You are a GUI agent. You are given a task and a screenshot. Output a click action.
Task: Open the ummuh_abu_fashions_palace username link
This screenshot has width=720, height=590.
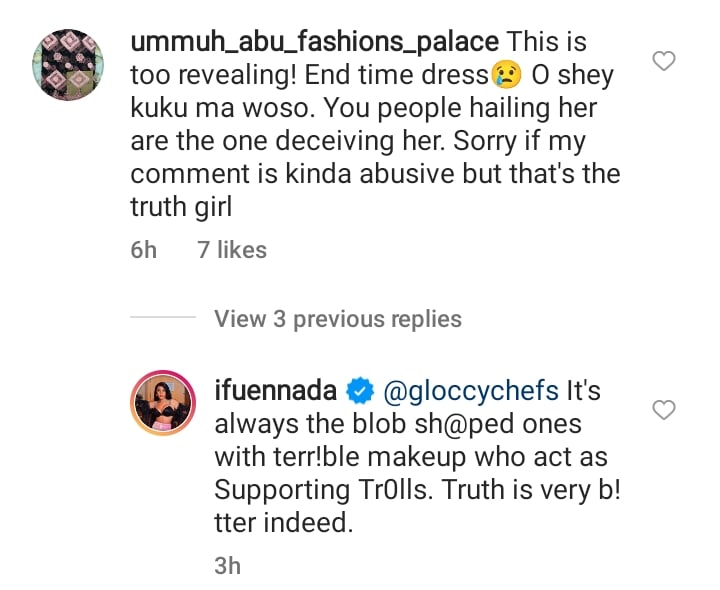(x=313, y=42)
